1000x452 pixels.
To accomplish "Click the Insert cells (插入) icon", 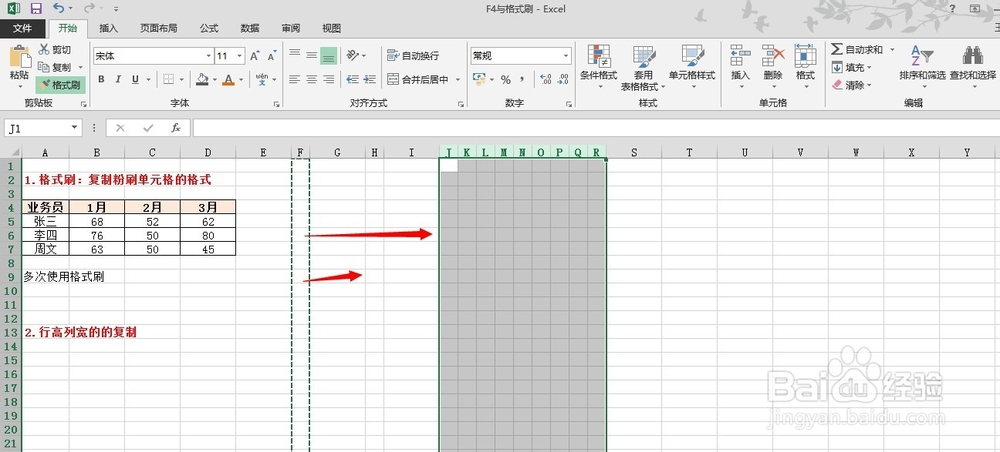I will (x=740, y=55).
